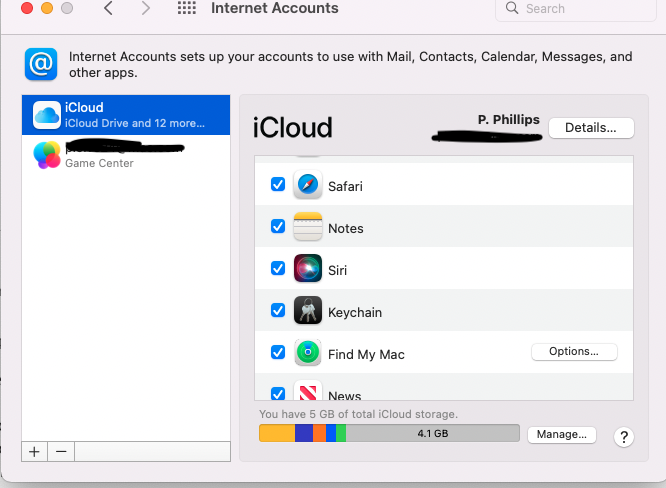Go back with the left chevron
This screenshot has height=488, width=666.
tap(108, 8)
